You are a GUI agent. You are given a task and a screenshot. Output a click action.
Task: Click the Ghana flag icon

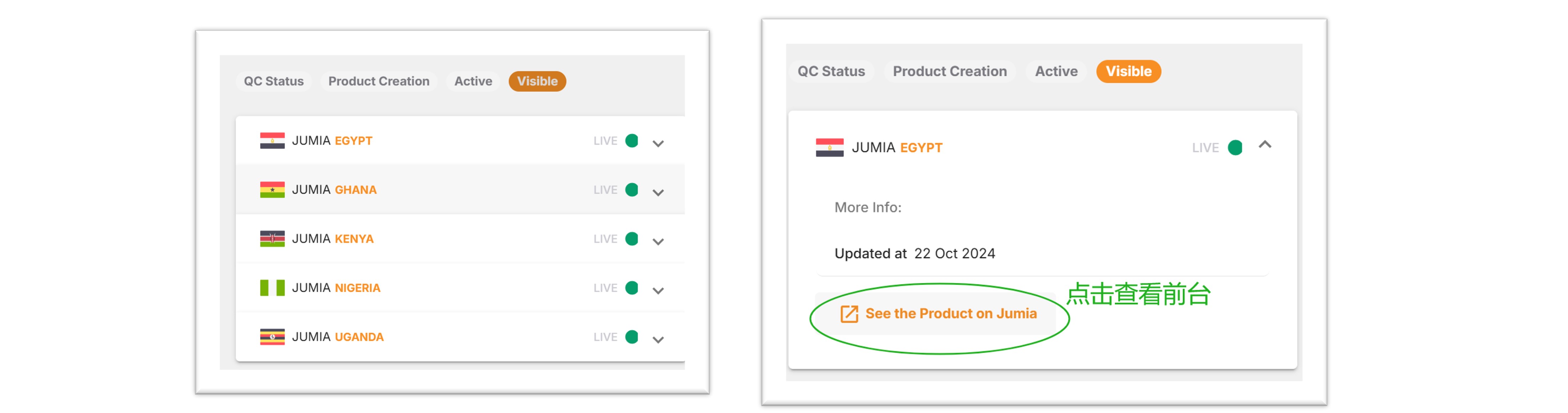tap(272, 190)
